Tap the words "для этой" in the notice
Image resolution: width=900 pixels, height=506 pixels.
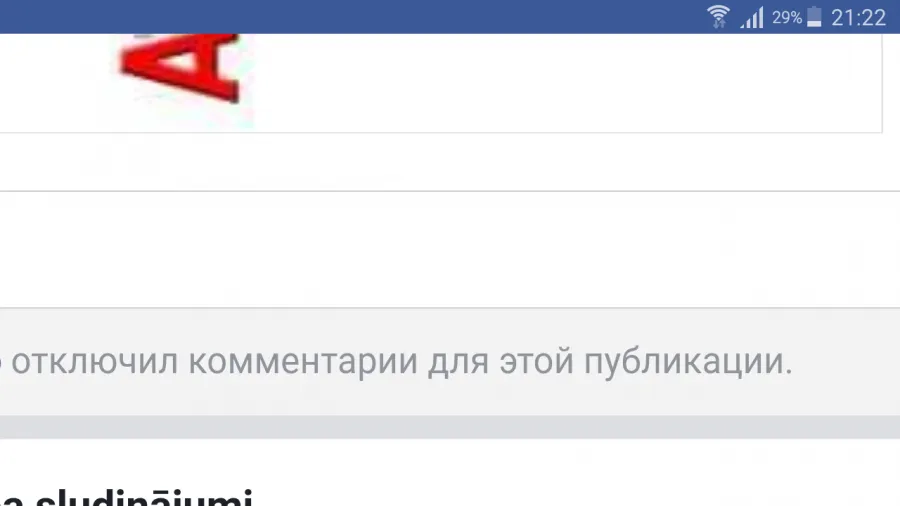click(501, 363)
